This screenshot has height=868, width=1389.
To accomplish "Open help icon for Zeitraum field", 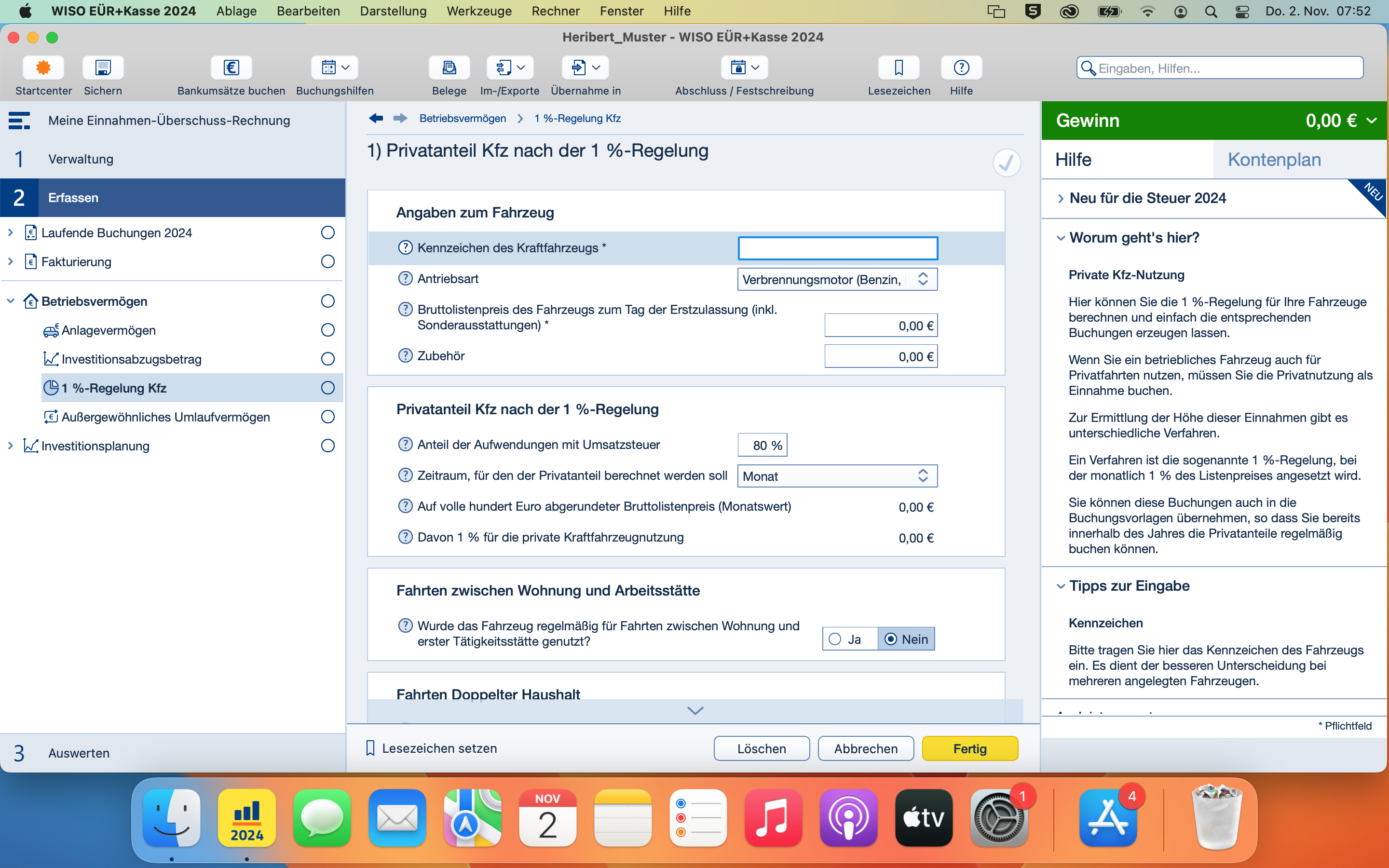I will coord(405,475).
